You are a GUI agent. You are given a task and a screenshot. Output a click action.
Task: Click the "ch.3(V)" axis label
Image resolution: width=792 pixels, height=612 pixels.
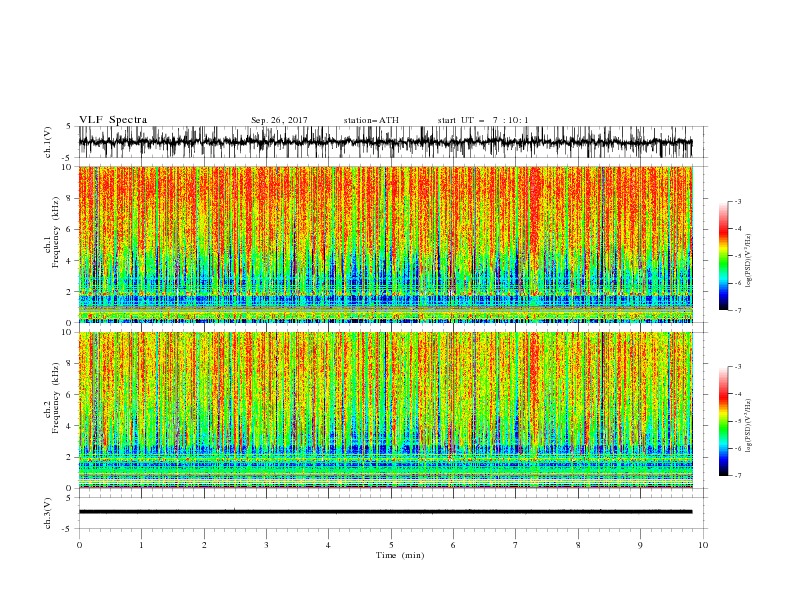pos(48,513)
